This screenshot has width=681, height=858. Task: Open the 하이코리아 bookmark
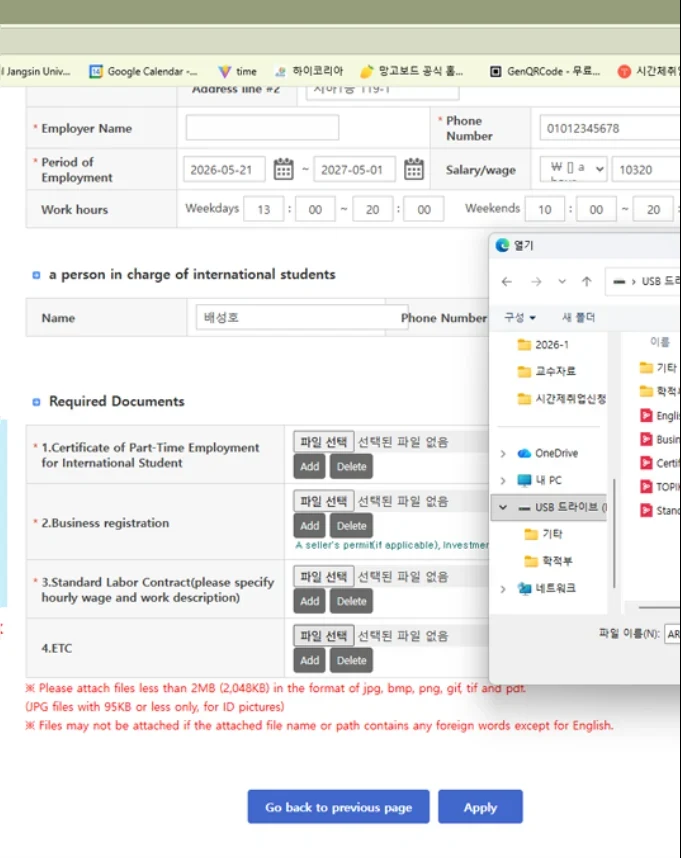click(309, 71)
